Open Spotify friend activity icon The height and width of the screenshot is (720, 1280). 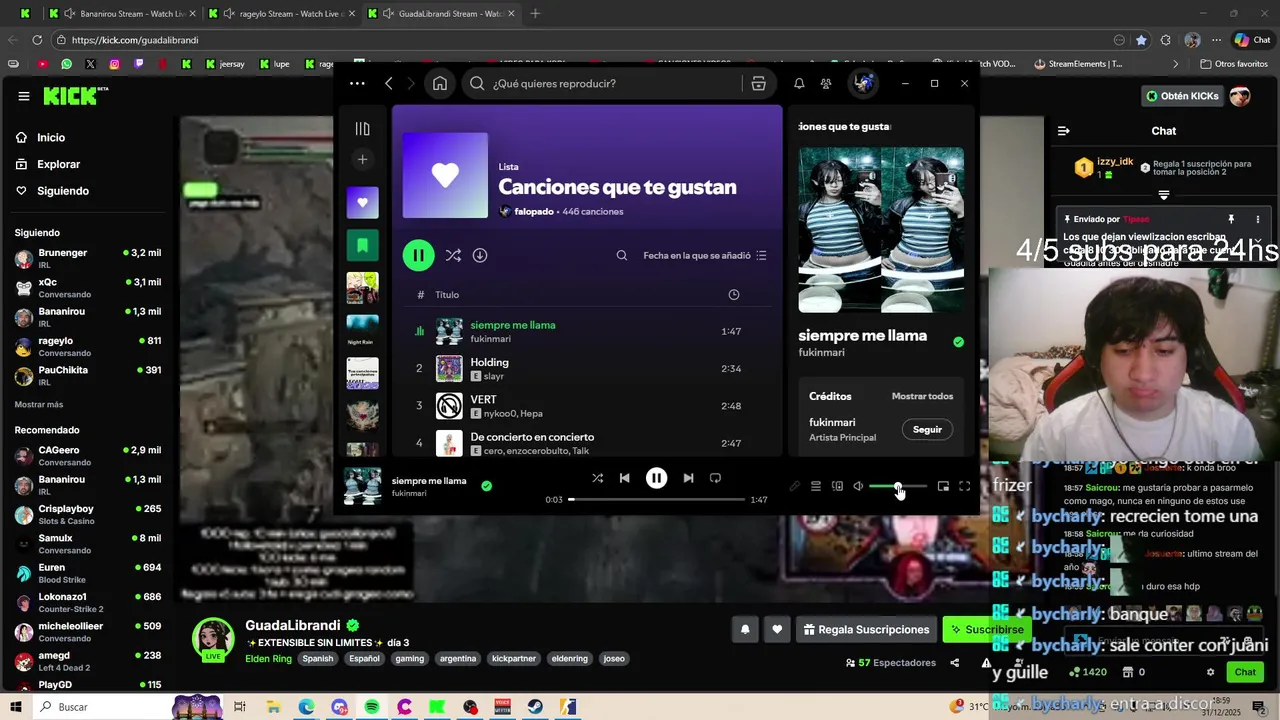pos(826,84)
